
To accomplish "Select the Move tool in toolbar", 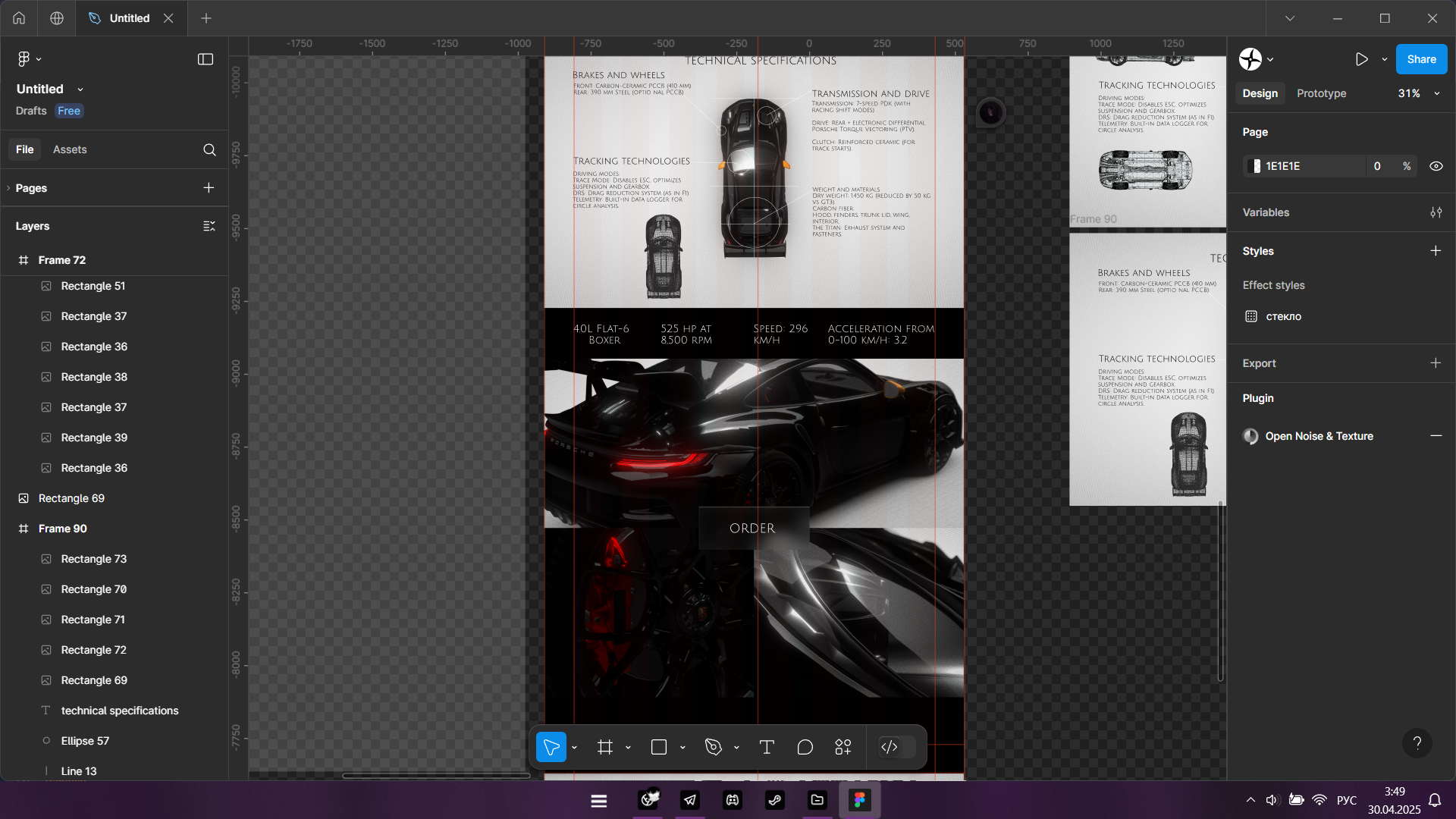I will [551, 747].
